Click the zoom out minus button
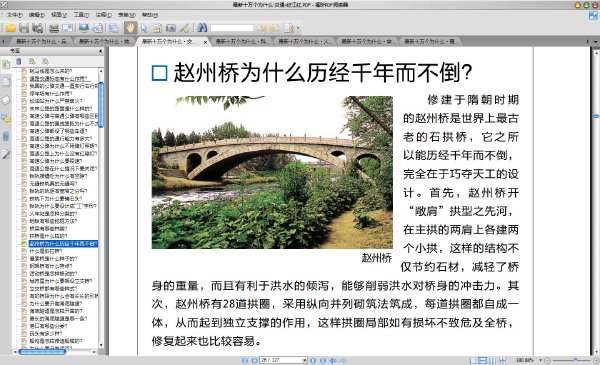 [547, 360]
